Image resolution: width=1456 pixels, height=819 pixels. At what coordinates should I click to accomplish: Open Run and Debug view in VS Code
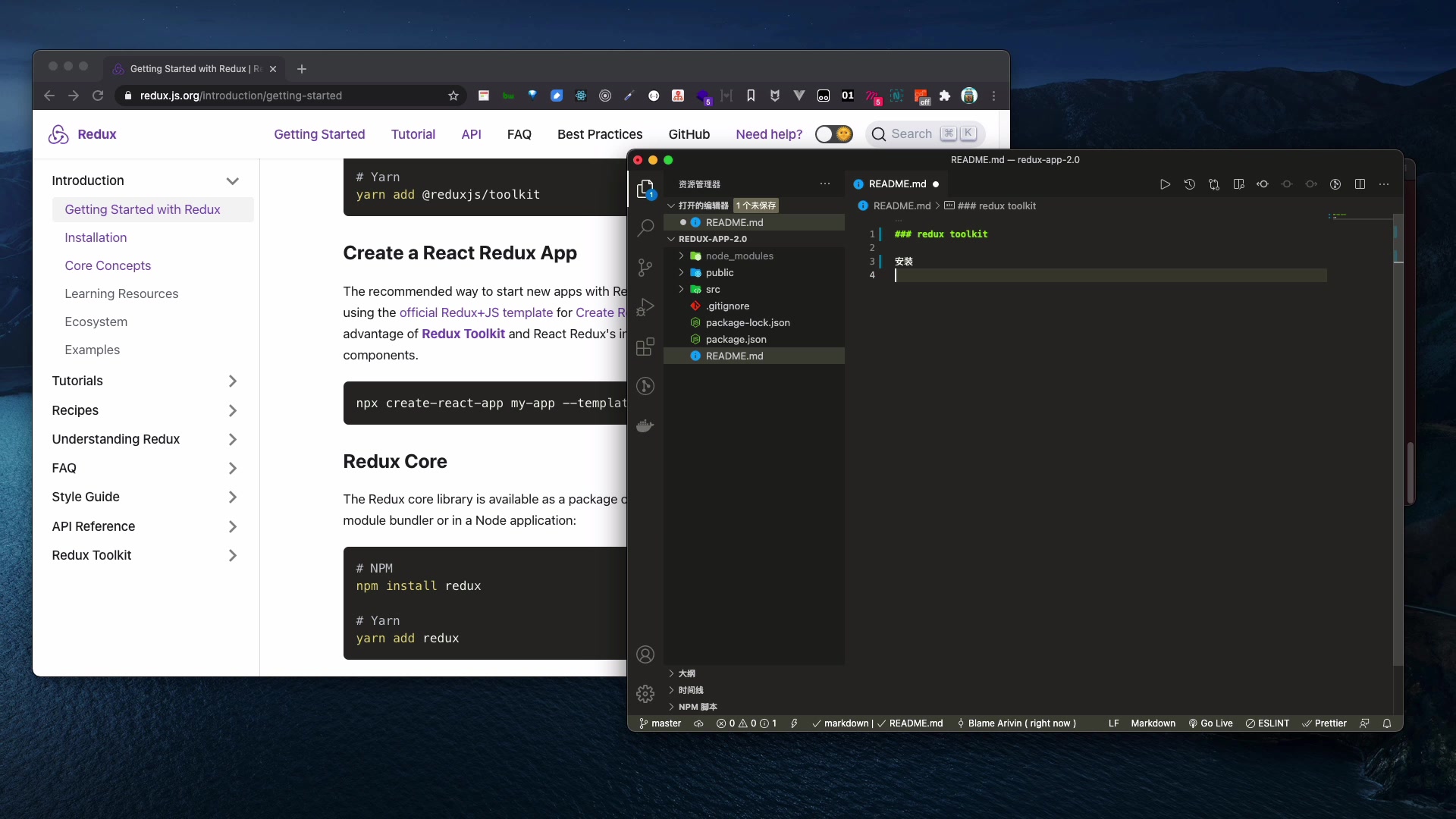(x=645, y=307)
